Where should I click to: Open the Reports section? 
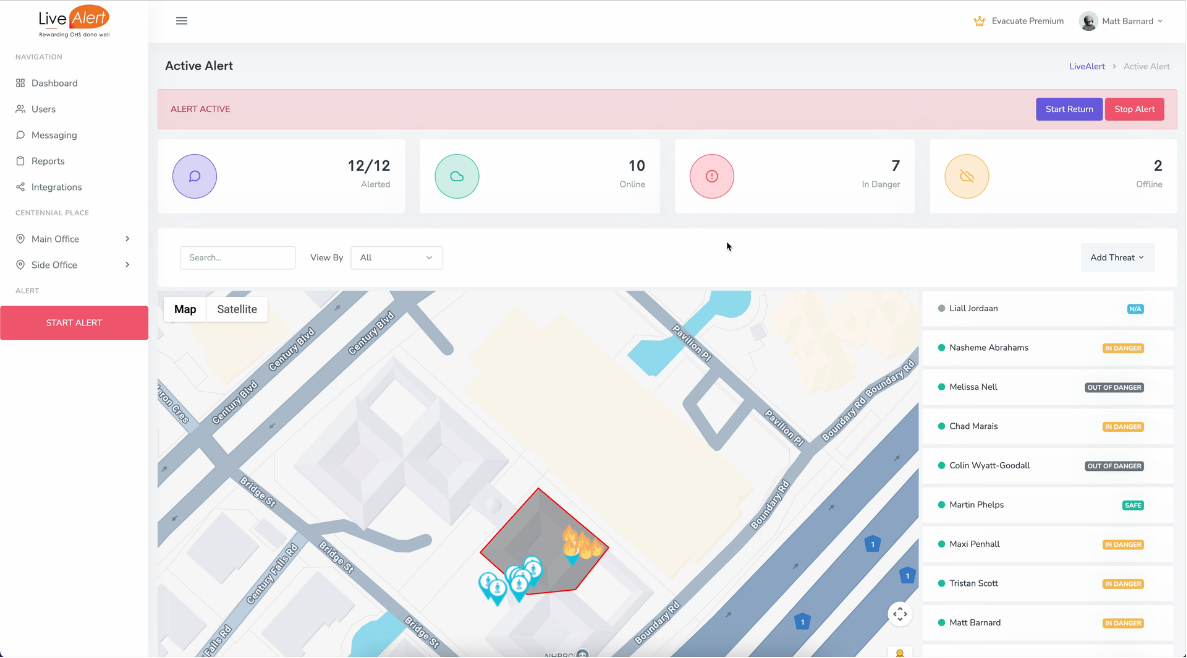point(48,161)
